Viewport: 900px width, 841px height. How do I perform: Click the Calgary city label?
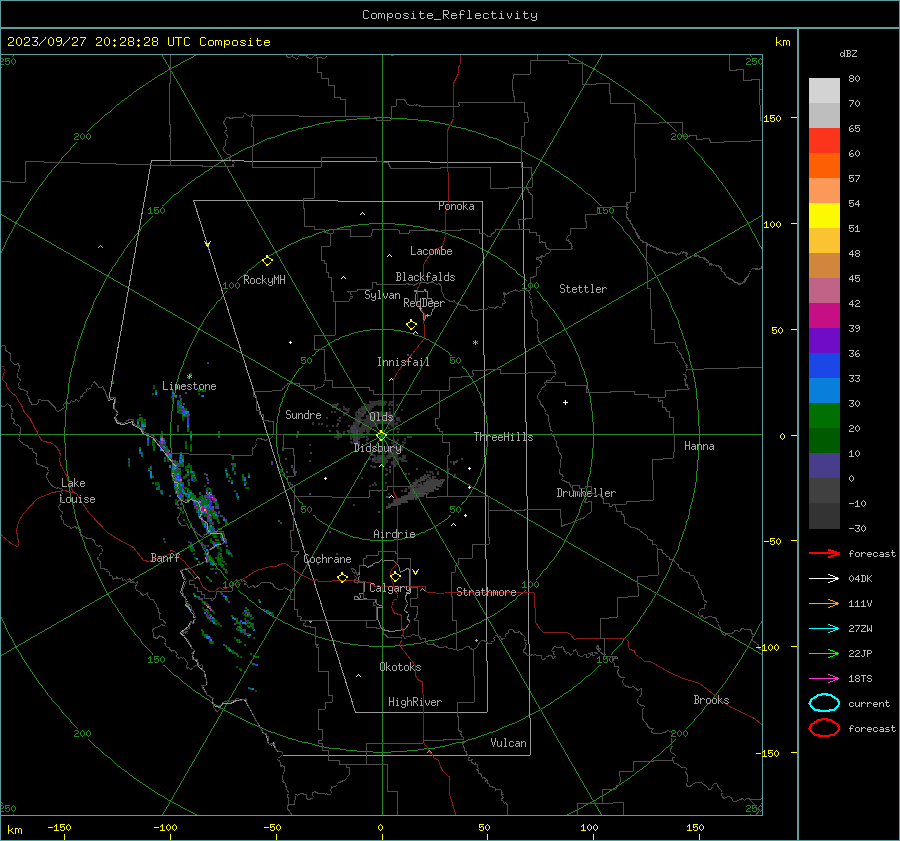(390, 588)
